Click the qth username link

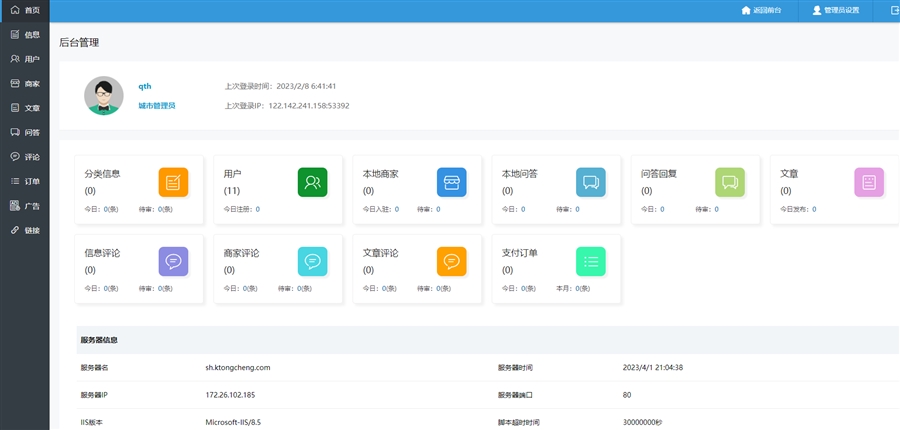[145, 86]
